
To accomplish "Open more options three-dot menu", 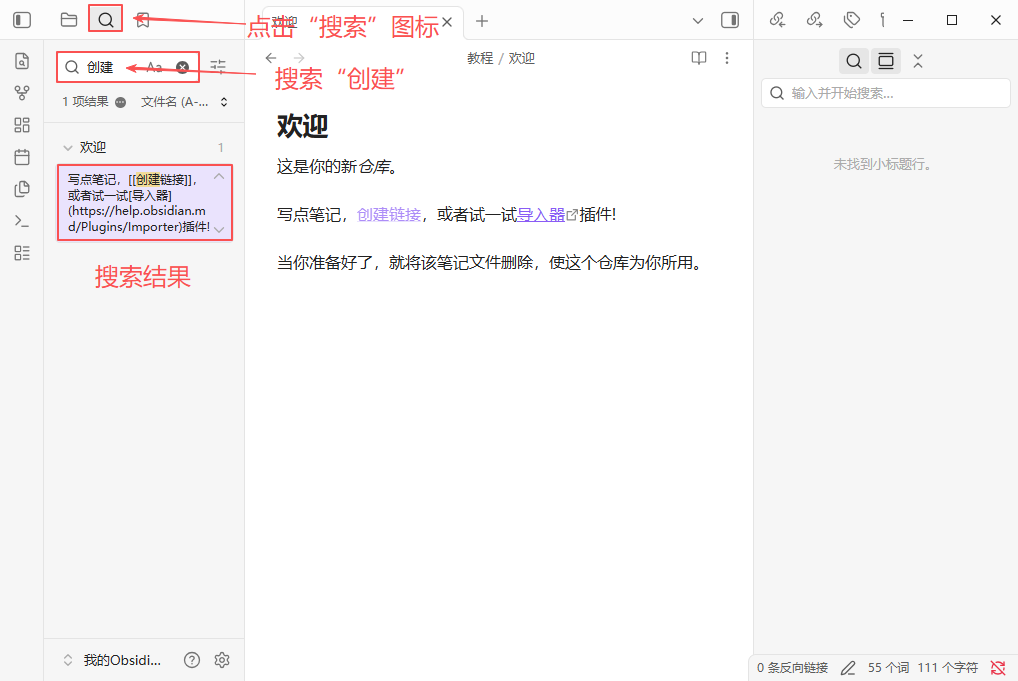I will coord(726,58).
